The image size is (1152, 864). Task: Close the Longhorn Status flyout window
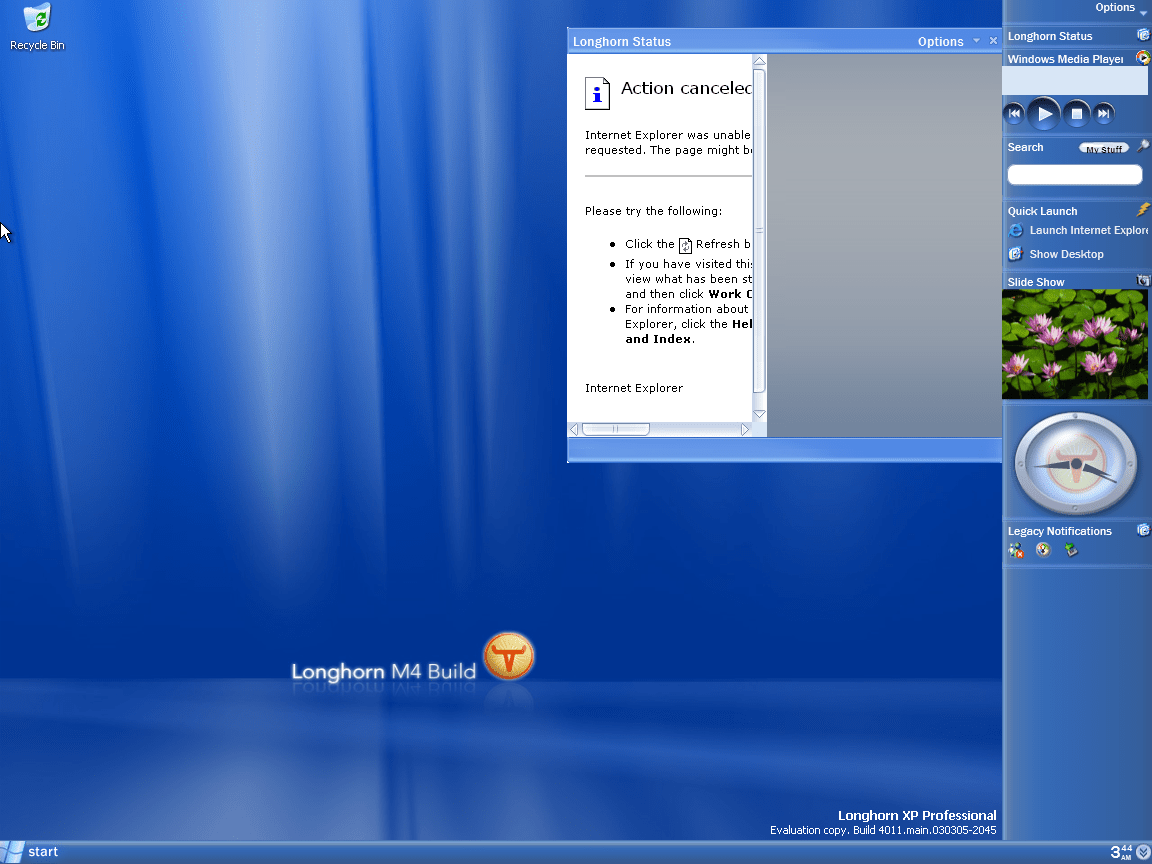[x=993, y=41]
